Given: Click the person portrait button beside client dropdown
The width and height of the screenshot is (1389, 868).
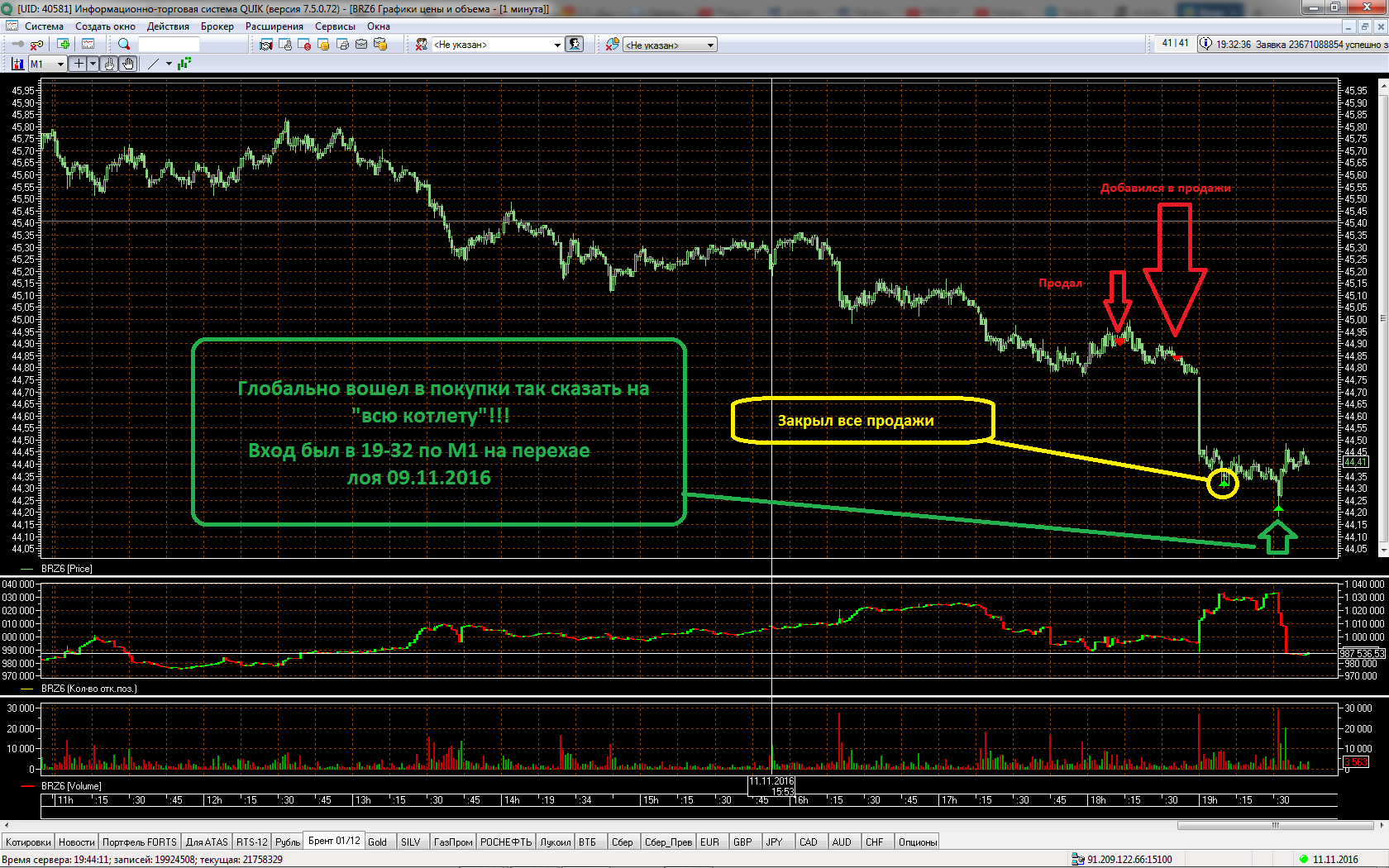Looking at the screenshot, I should click(x=575, y=45).
